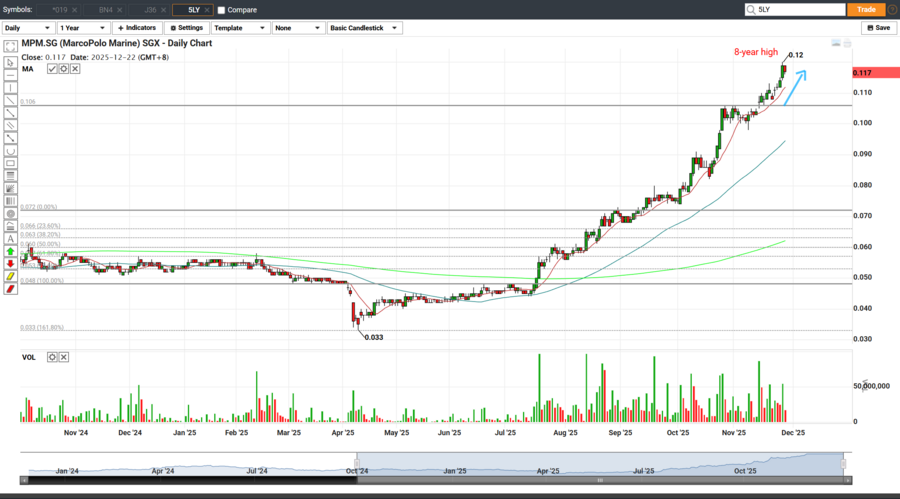
Task: Select the horizontal line drawing tool
Action: (10, 74)
